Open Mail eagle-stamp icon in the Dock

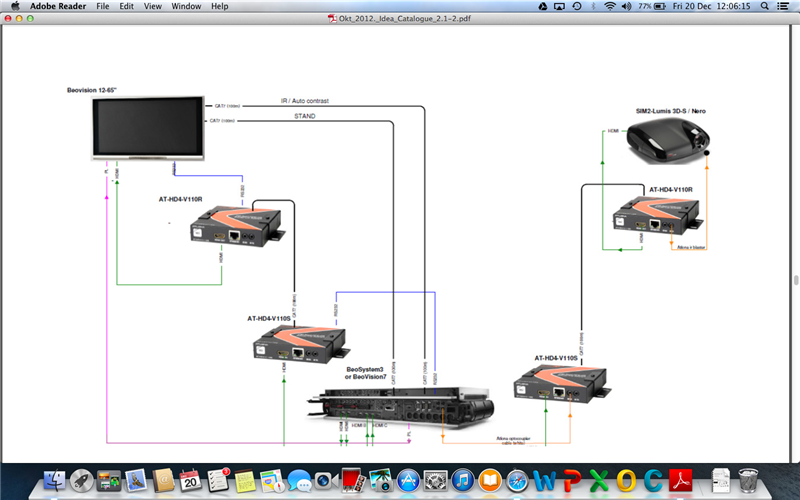[136, 481]
